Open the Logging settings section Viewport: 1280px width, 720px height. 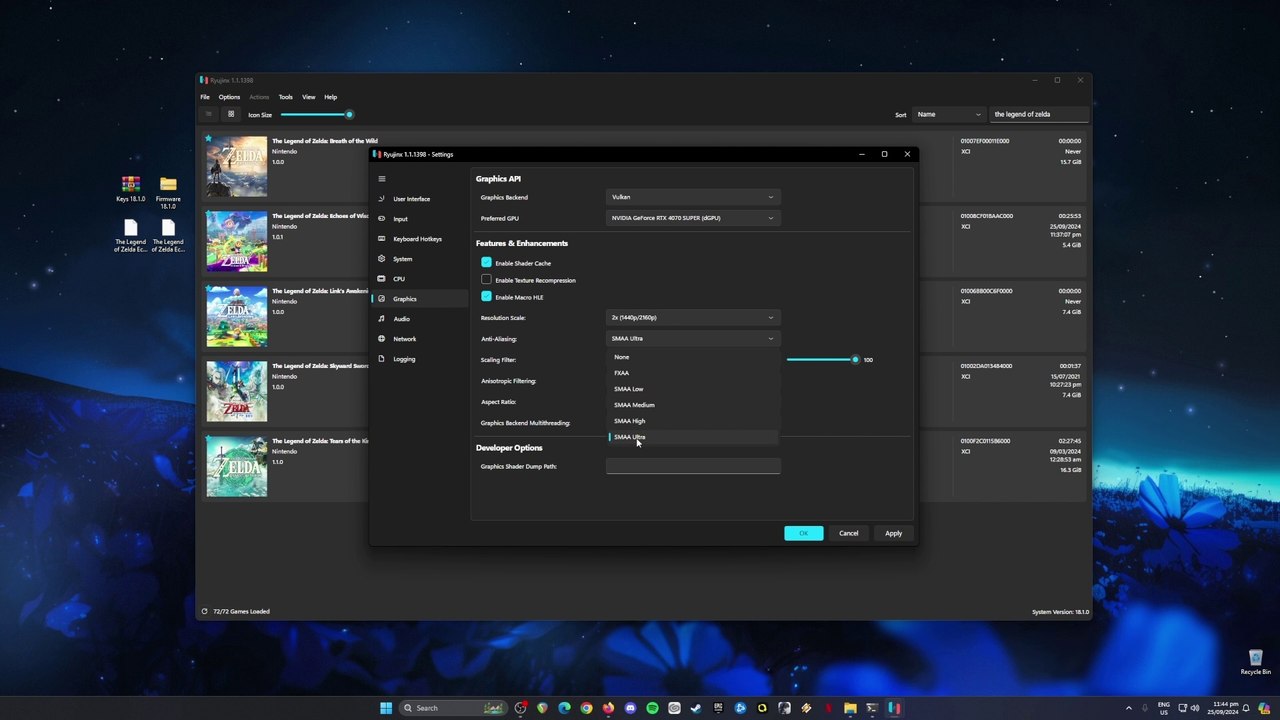404,359
